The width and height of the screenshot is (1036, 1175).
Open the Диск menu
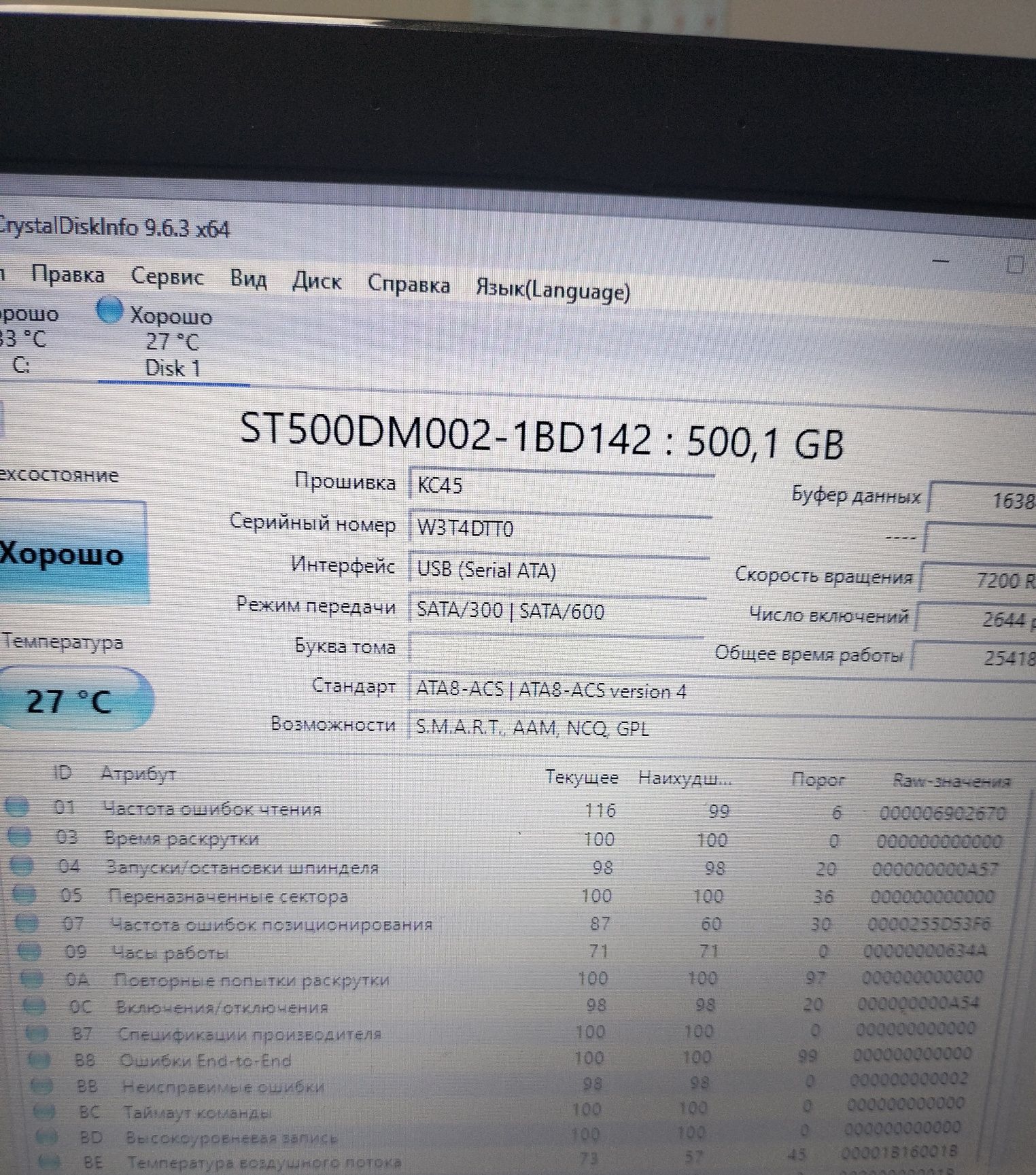[317, 281]
